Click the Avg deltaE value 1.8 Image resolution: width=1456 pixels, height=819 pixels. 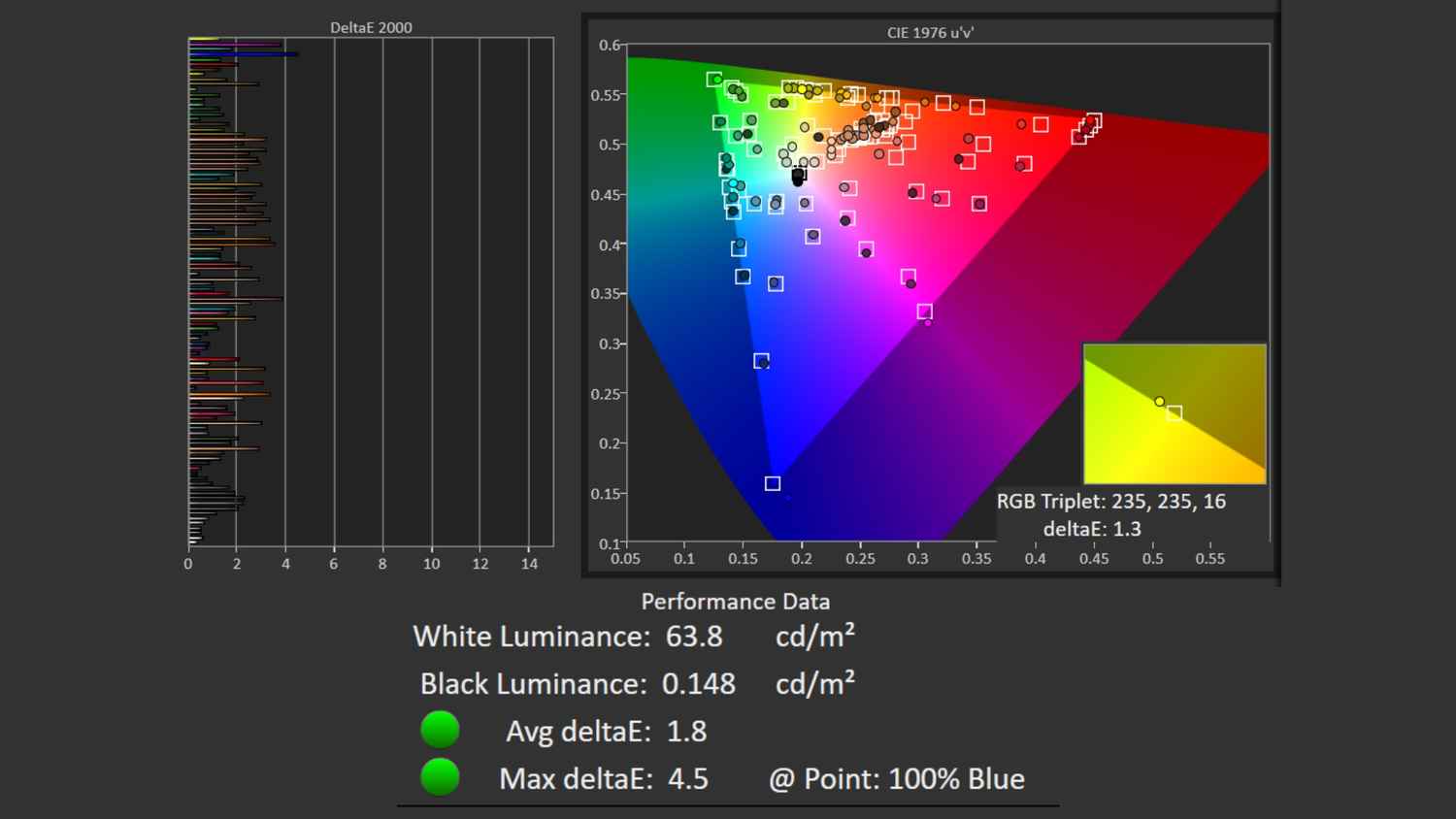[x=686, y=731]
